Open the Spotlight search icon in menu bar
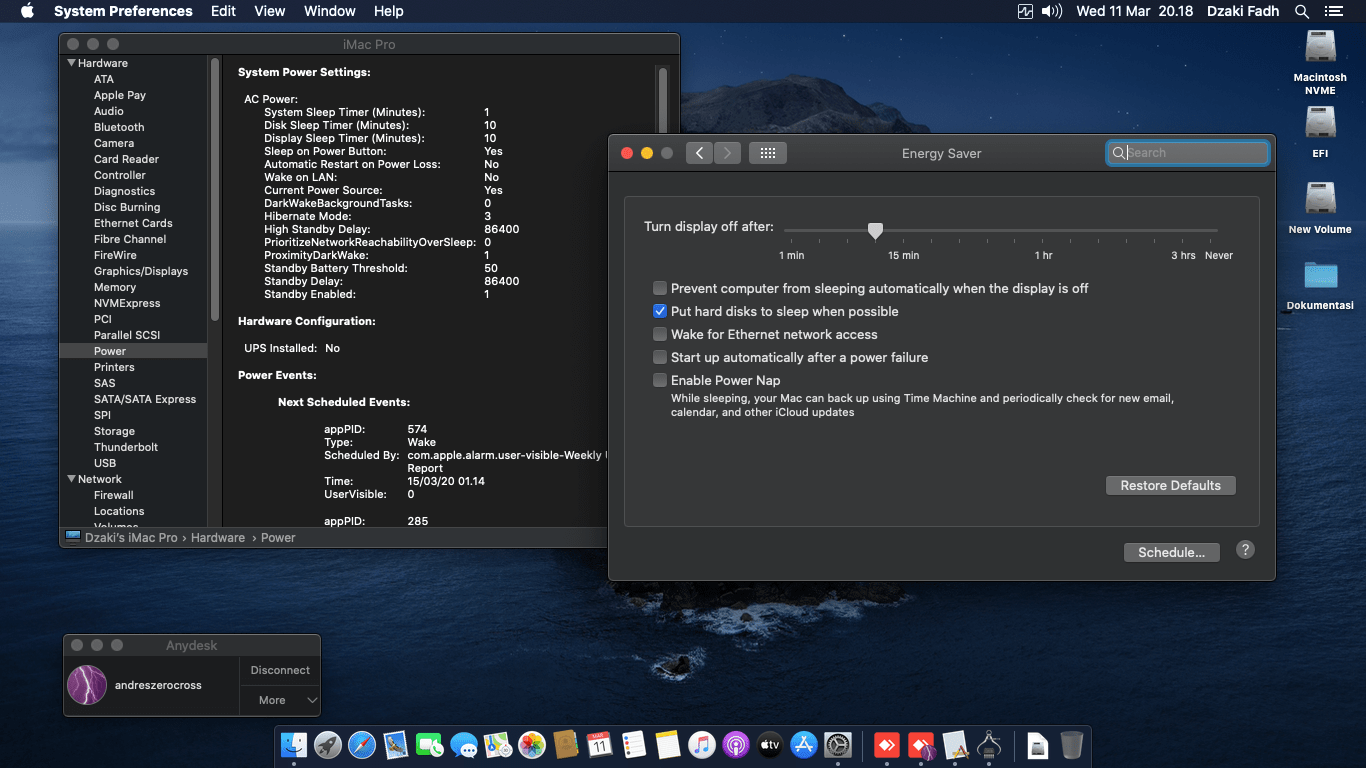 click(1301, 11)
